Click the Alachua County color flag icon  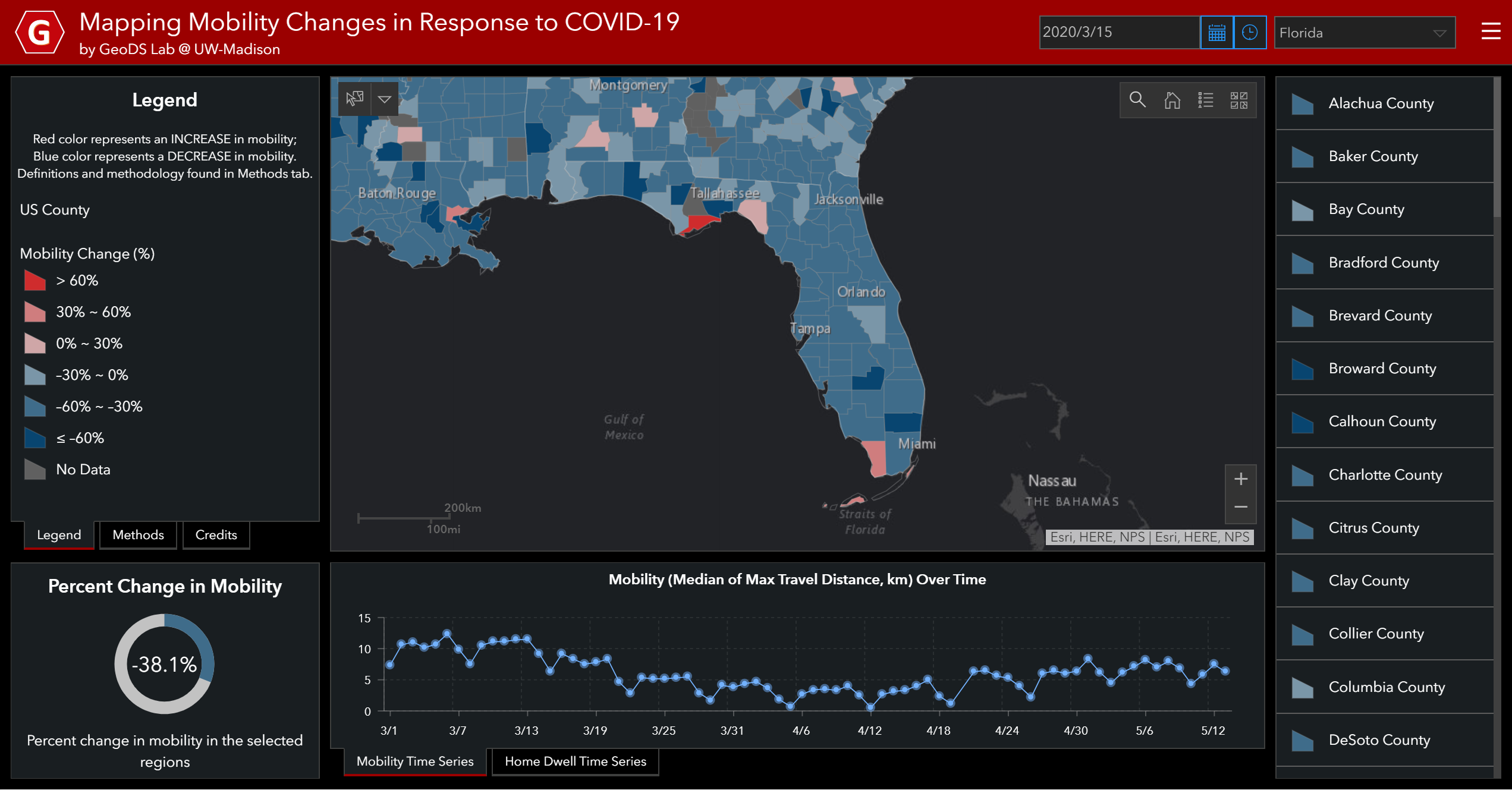pos(1302,103)
